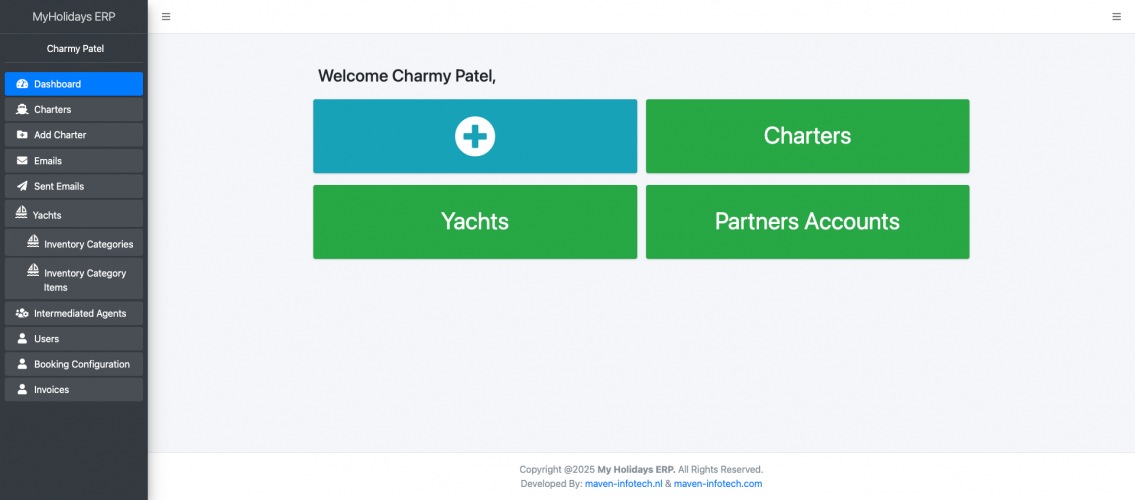
Task: Click the Dashboard speedometer icon in sidebar
Action: click(x=22, y=84)
